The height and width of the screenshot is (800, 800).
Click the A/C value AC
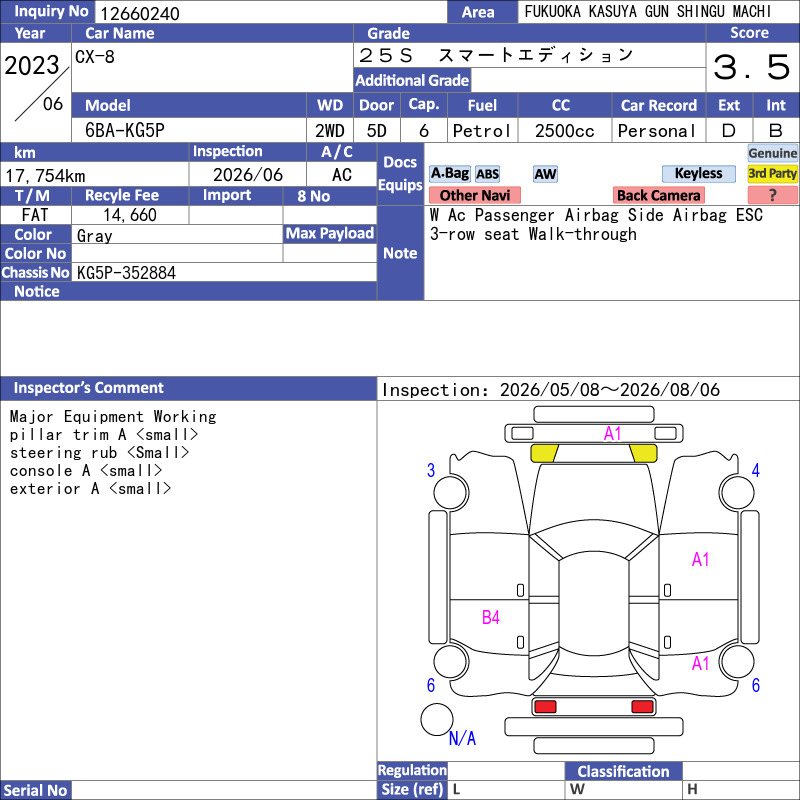click(341, 175)
